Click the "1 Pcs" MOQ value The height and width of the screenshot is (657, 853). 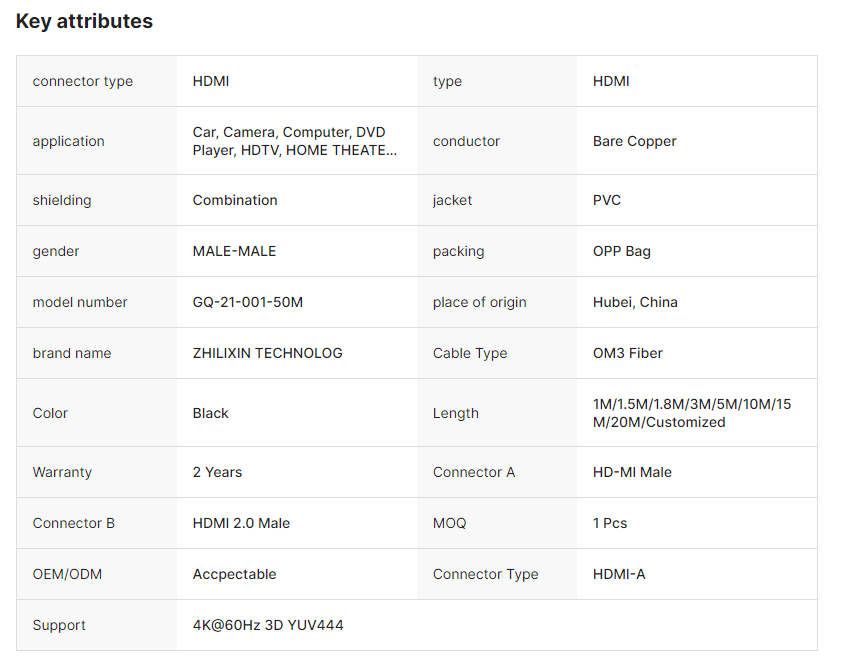click(610, 523)
